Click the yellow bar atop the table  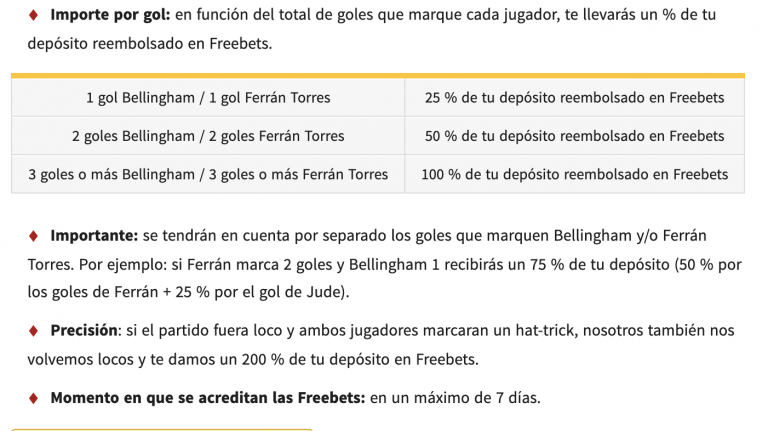click(x=378, y=75)
